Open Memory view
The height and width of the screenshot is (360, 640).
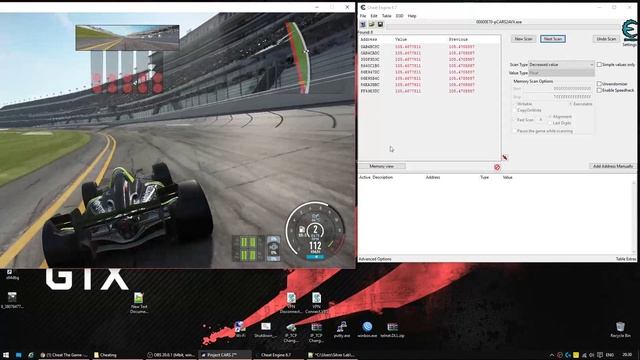pyautogui.click(x=382, y=167)
